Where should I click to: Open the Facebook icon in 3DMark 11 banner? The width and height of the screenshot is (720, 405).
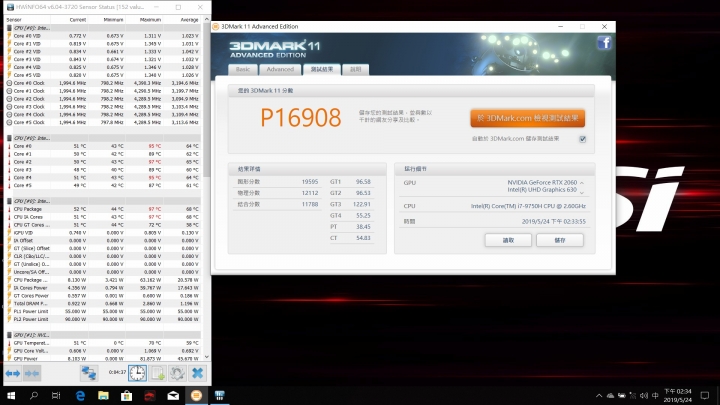pos(604,43)
